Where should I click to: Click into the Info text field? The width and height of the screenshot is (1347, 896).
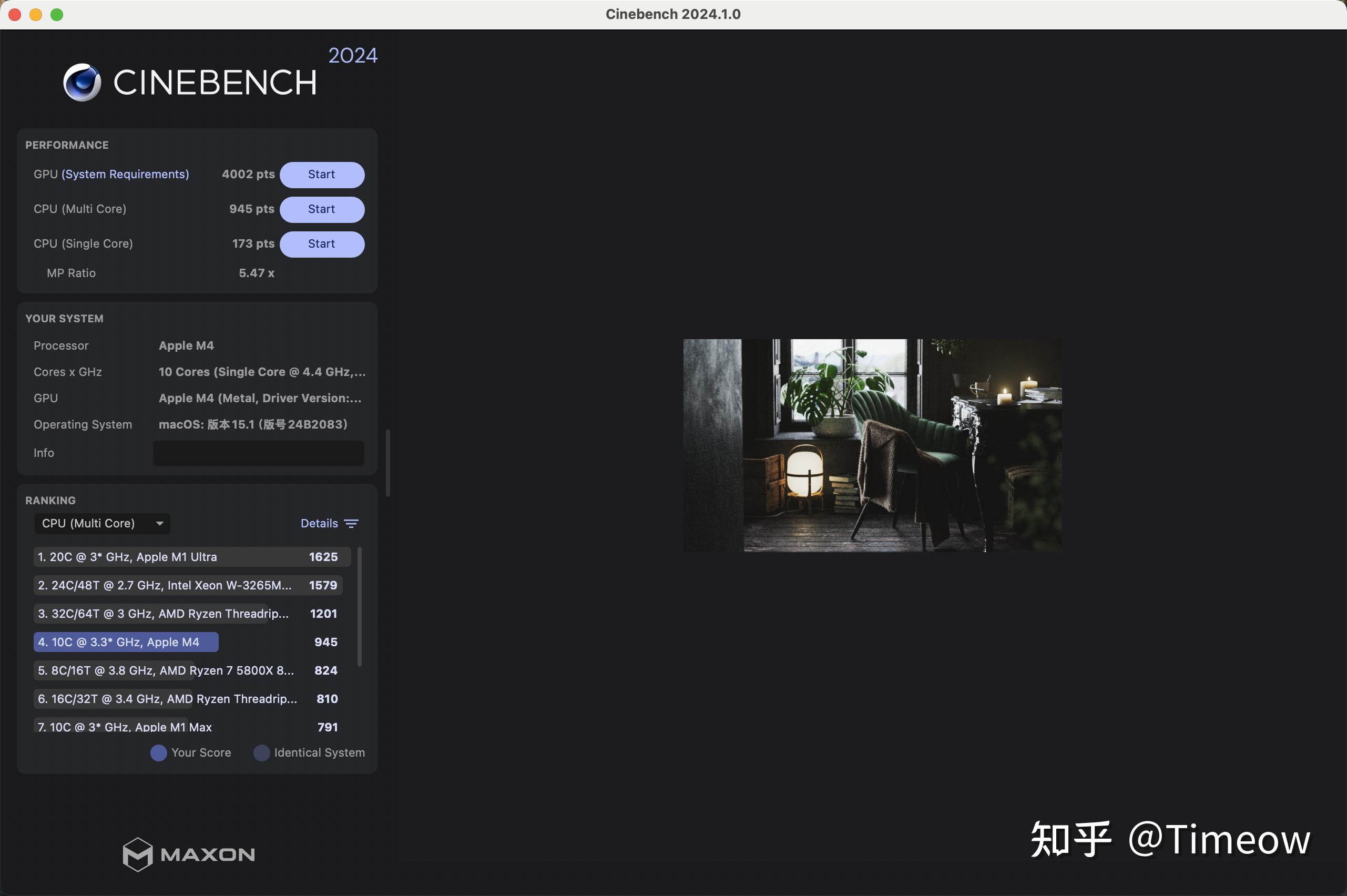259,453
